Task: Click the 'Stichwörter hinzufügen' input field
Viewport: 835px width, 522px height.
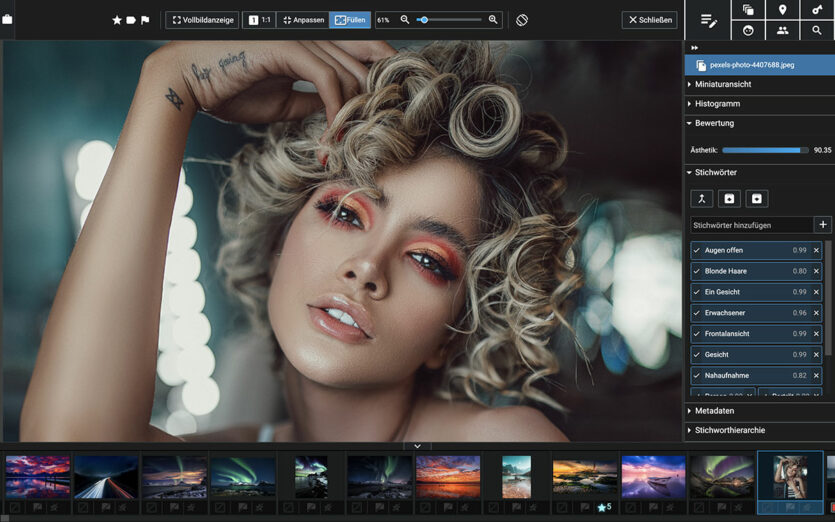Action: pyautogui.click(x=751, y=225)
